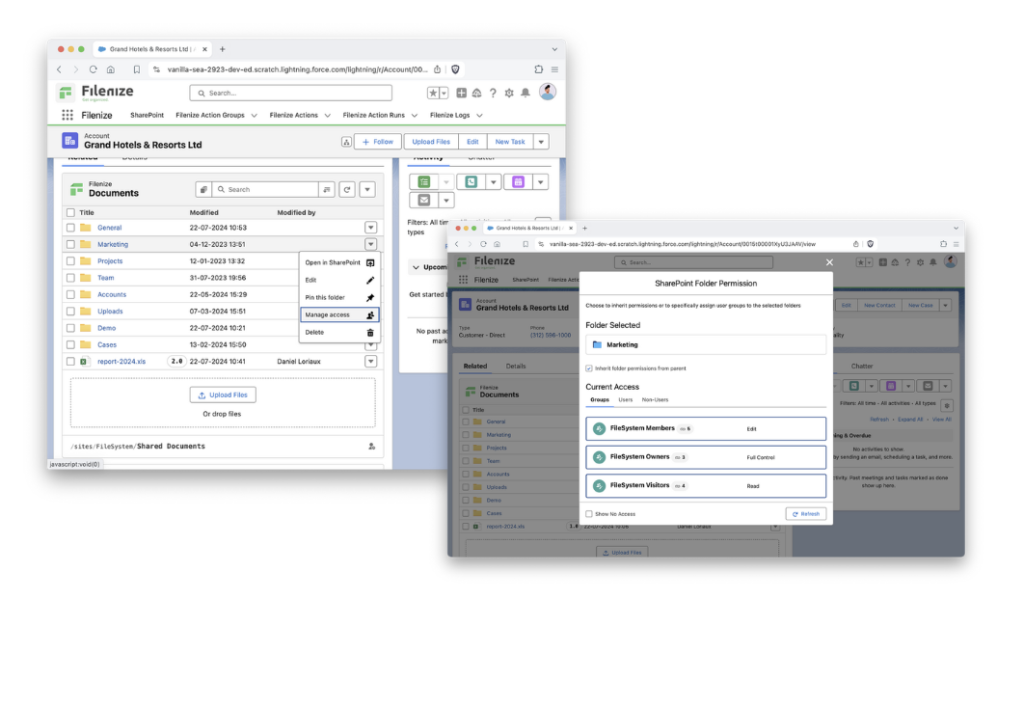1024x708 pixels.
Task: Close the SharePoint Folder Permission dialog
Action: pyautogui.click(x=829, y=262)
